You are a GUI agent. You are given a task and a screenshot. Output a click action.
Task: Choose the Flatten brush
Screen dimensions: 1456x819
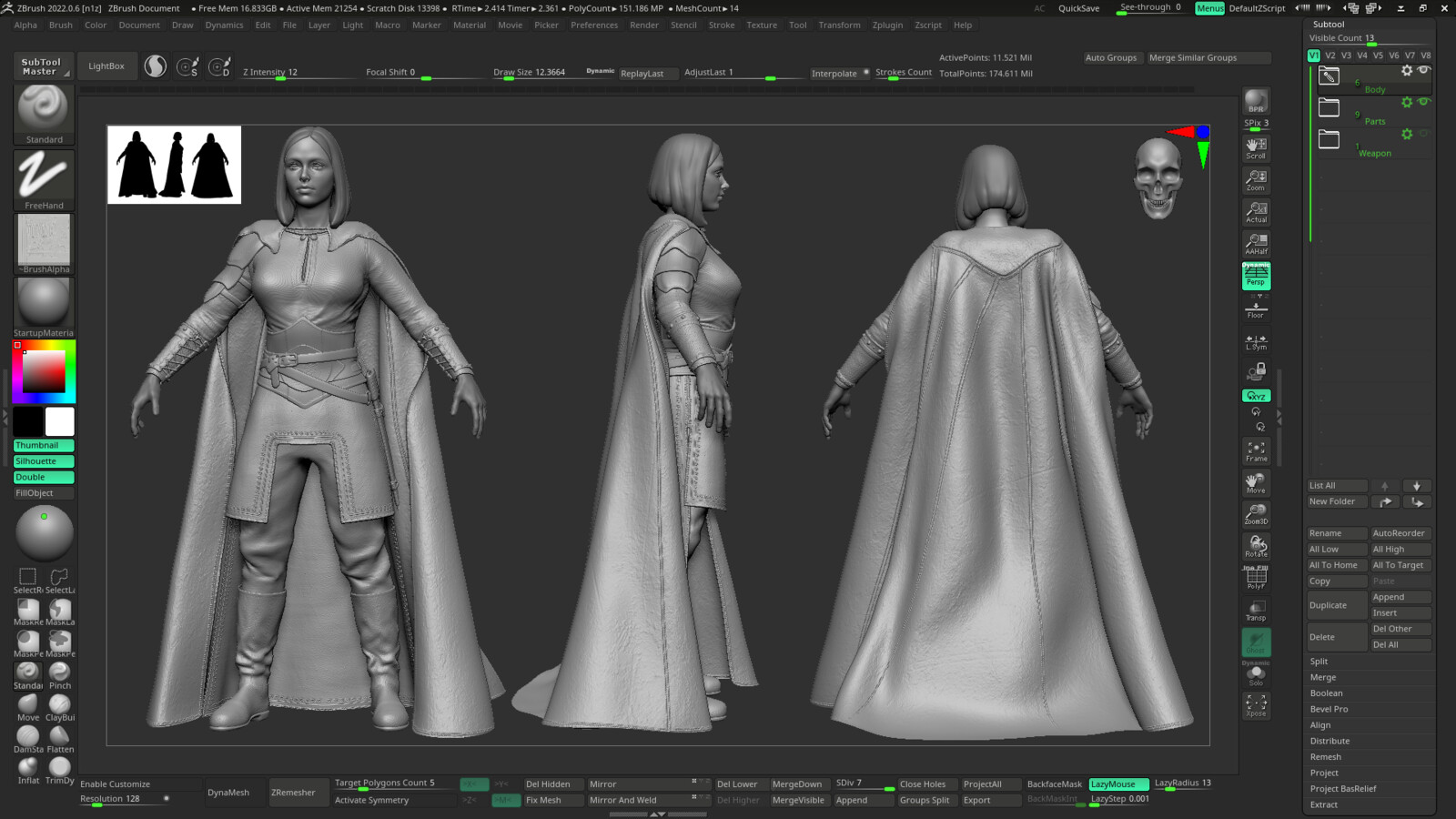60,740
